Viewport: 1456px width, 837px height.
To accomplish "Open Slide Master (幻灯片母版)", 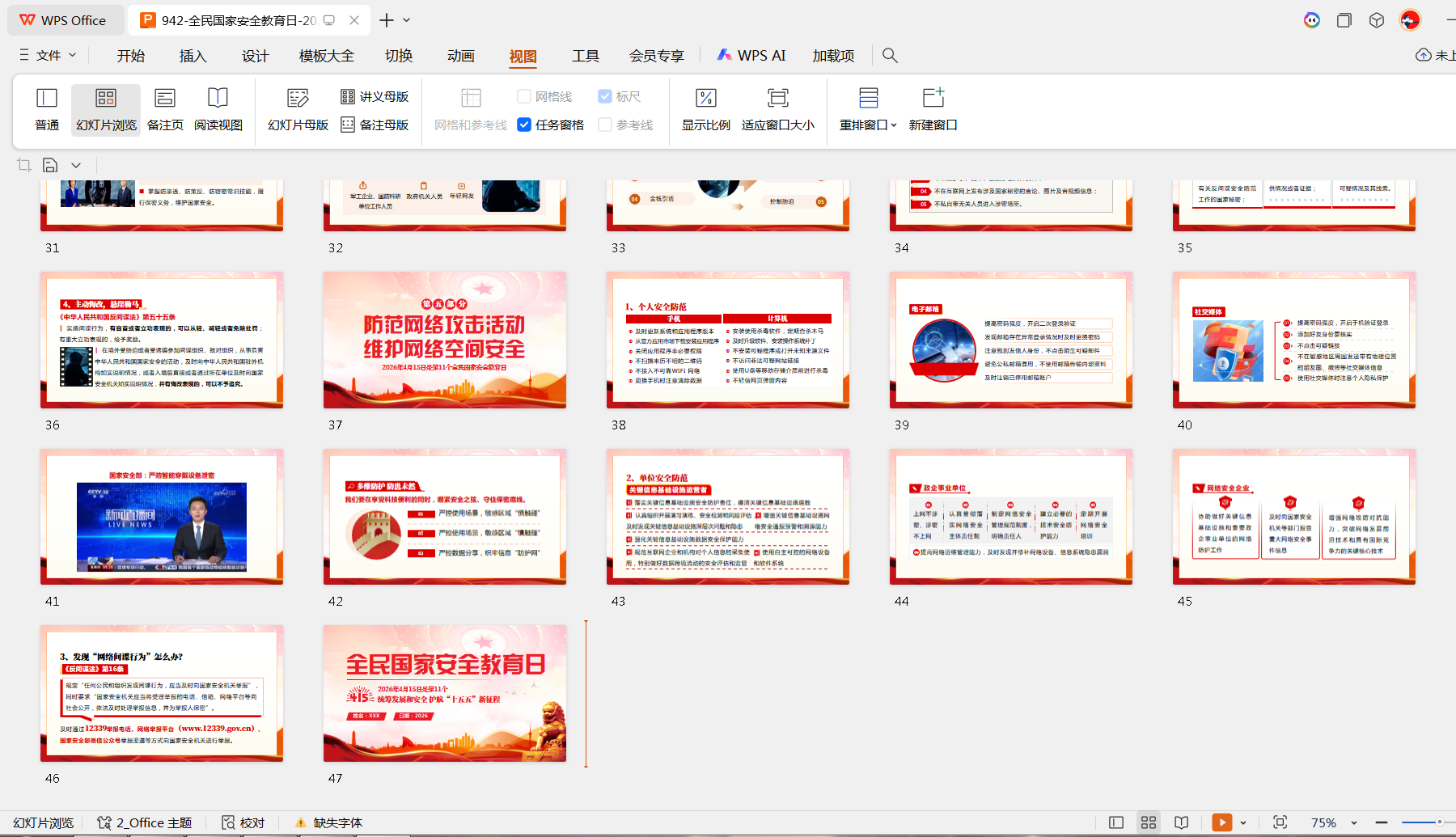I will (x=298, y=109).
